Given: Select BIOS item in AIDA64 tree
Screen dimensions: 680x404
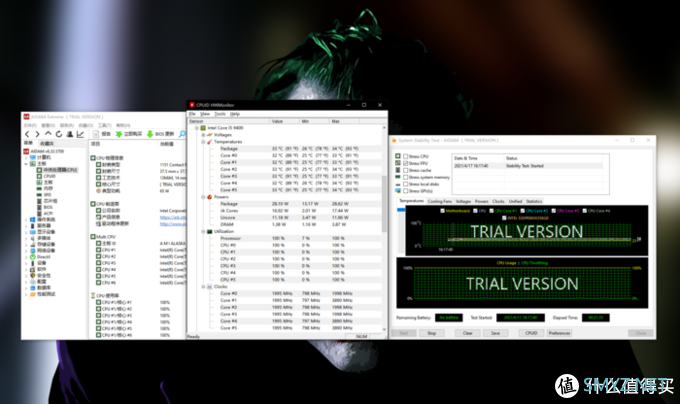Looking at the screenshot, I should pos(48,207).
